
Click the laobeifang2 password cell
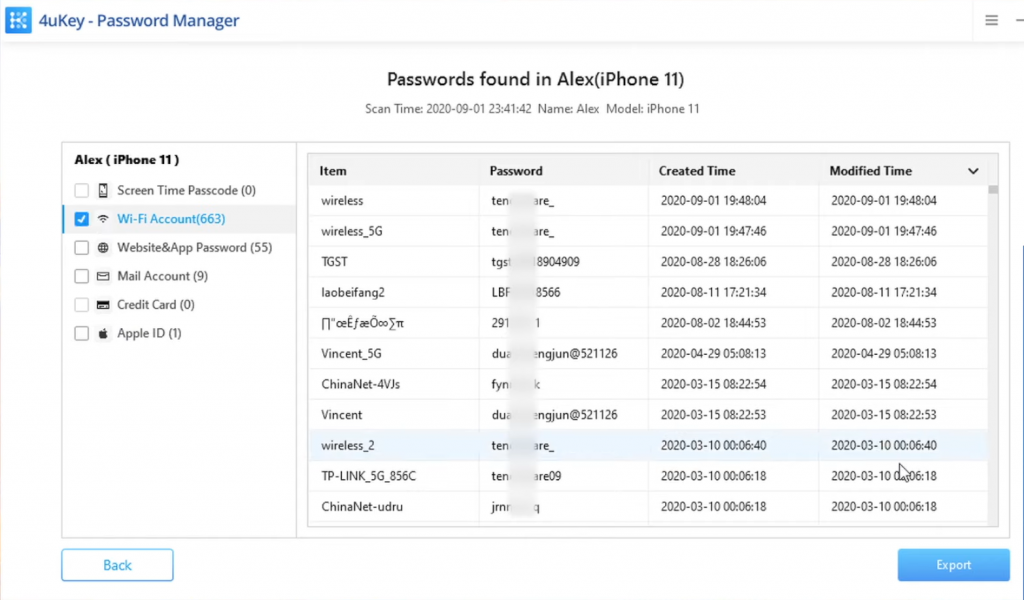click(564, 292)
